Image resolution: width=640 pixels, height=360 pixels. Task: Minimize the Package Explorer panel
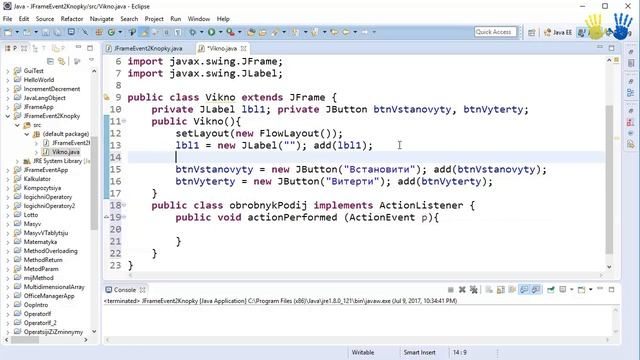78,48
